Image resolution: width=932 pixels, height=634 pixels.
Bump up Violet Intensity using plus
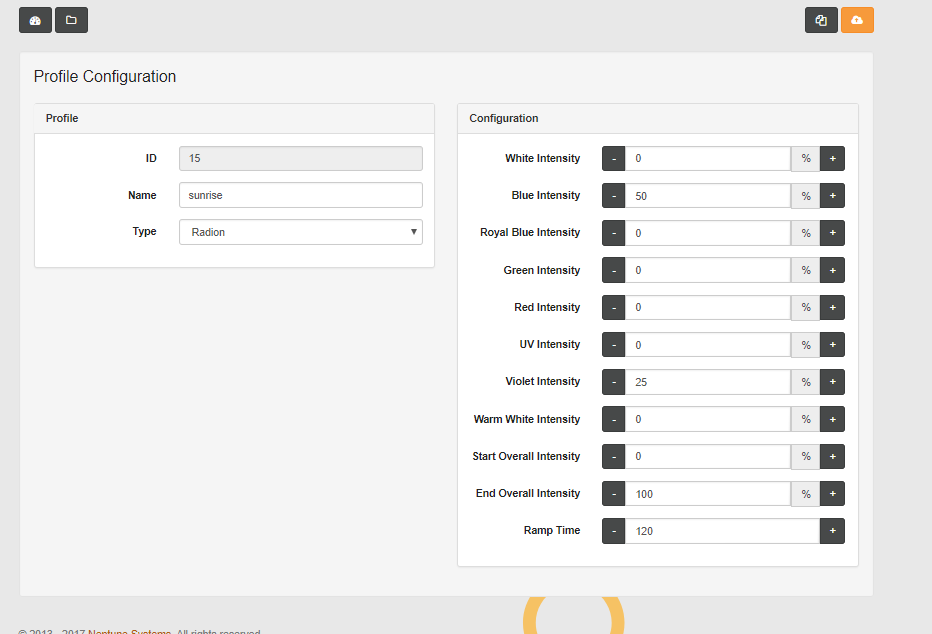coord(832,382)
